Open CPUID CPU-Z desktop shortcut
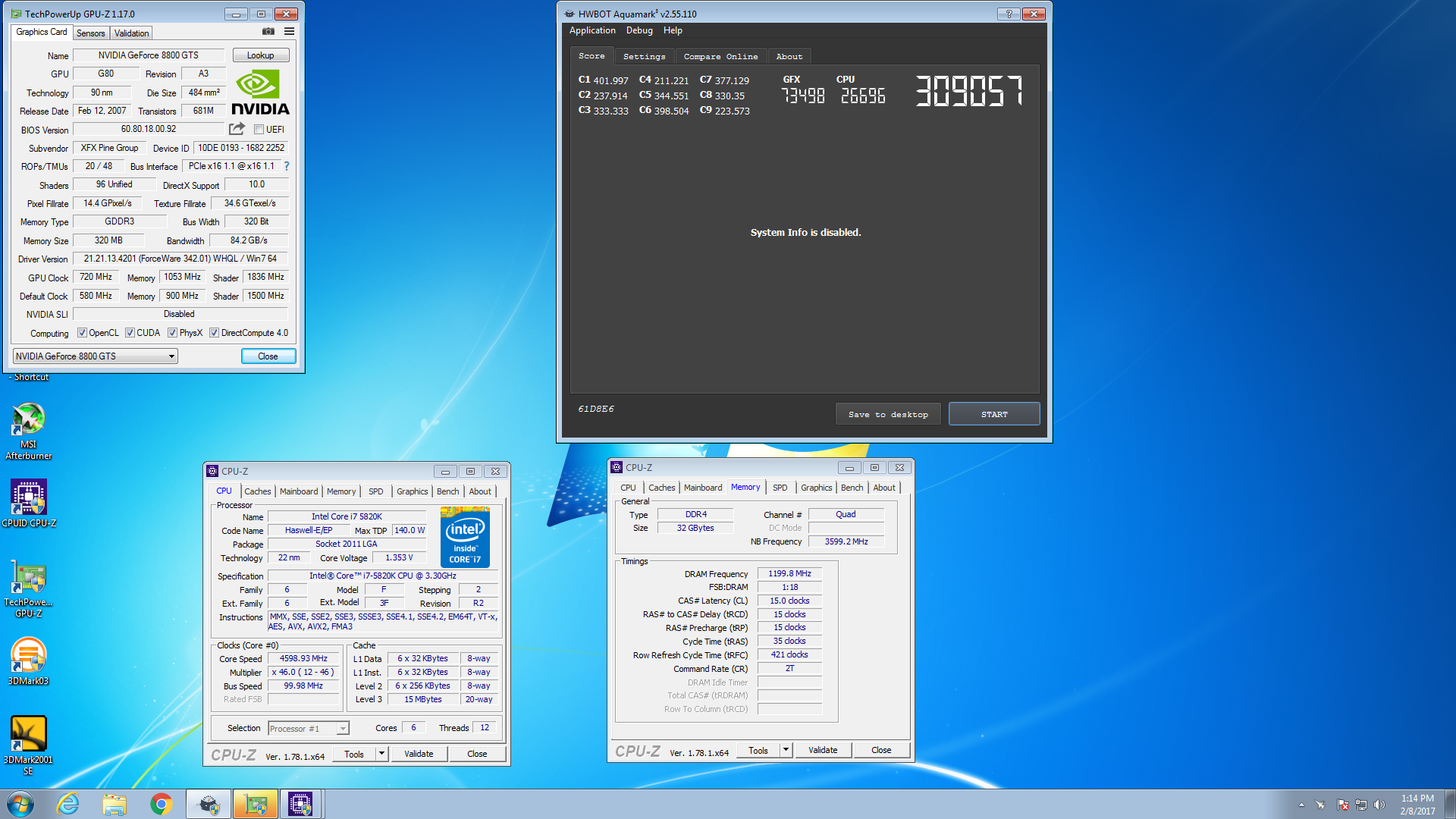 28,504
